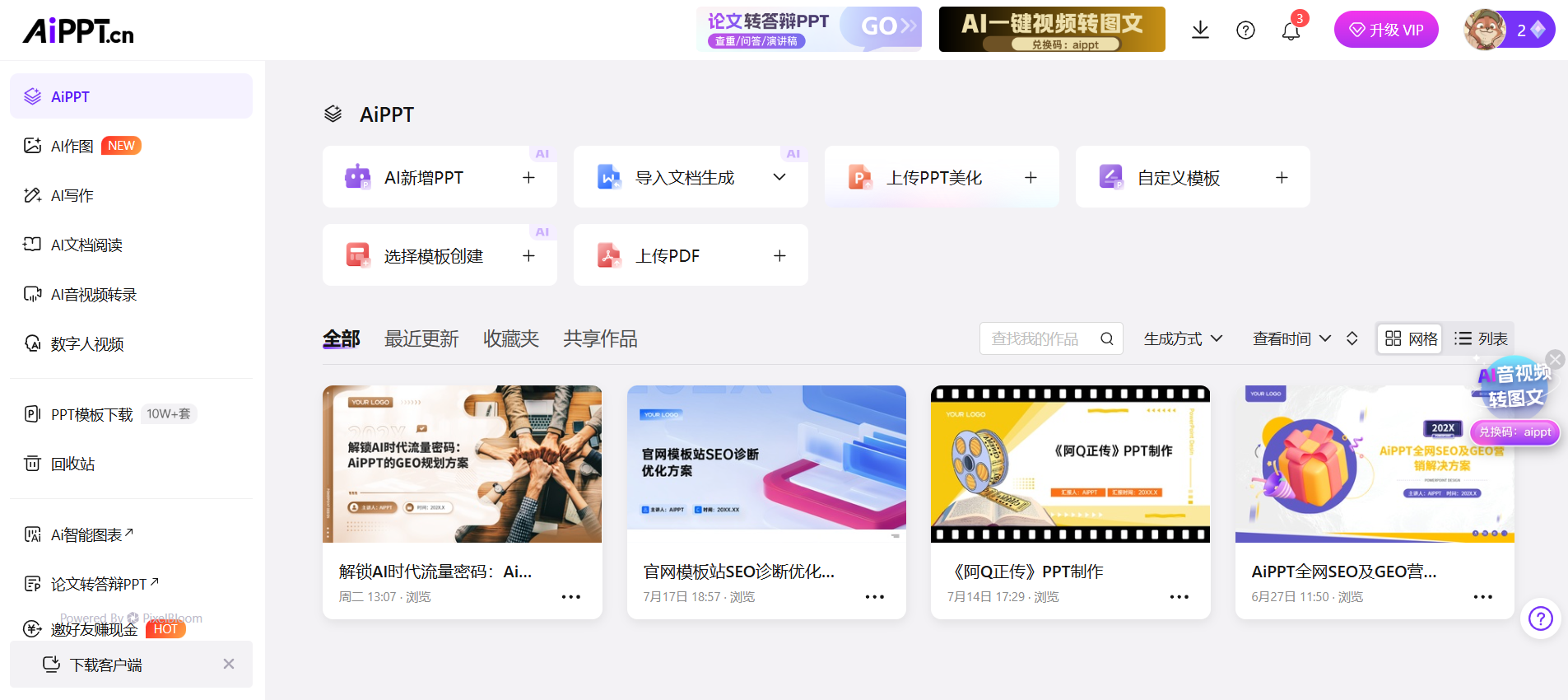Click the 自定义模板 purple edit icon
The height and width of the screenshot is (700, 1568).
(1111, 177)
